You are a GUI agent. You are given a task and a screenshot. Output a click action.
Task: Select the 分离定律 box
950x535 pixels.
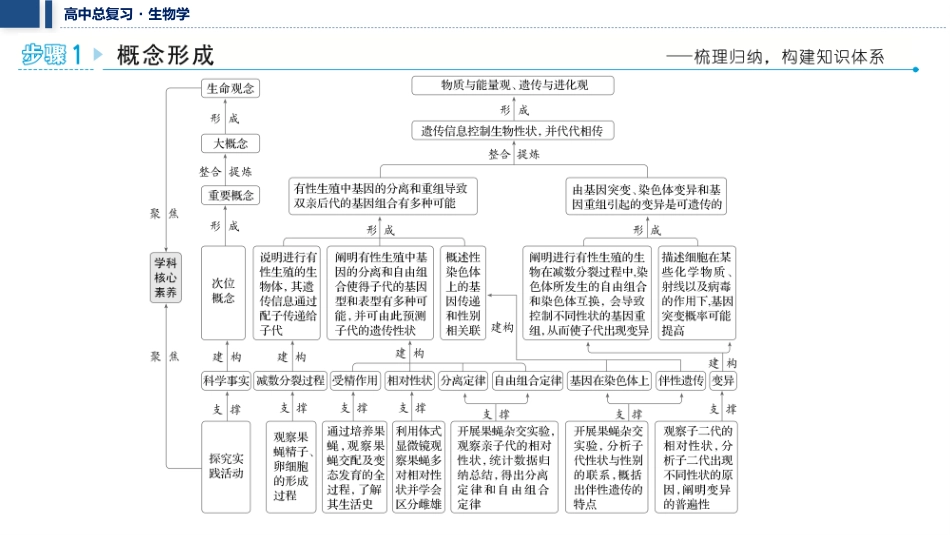[463, 380]
